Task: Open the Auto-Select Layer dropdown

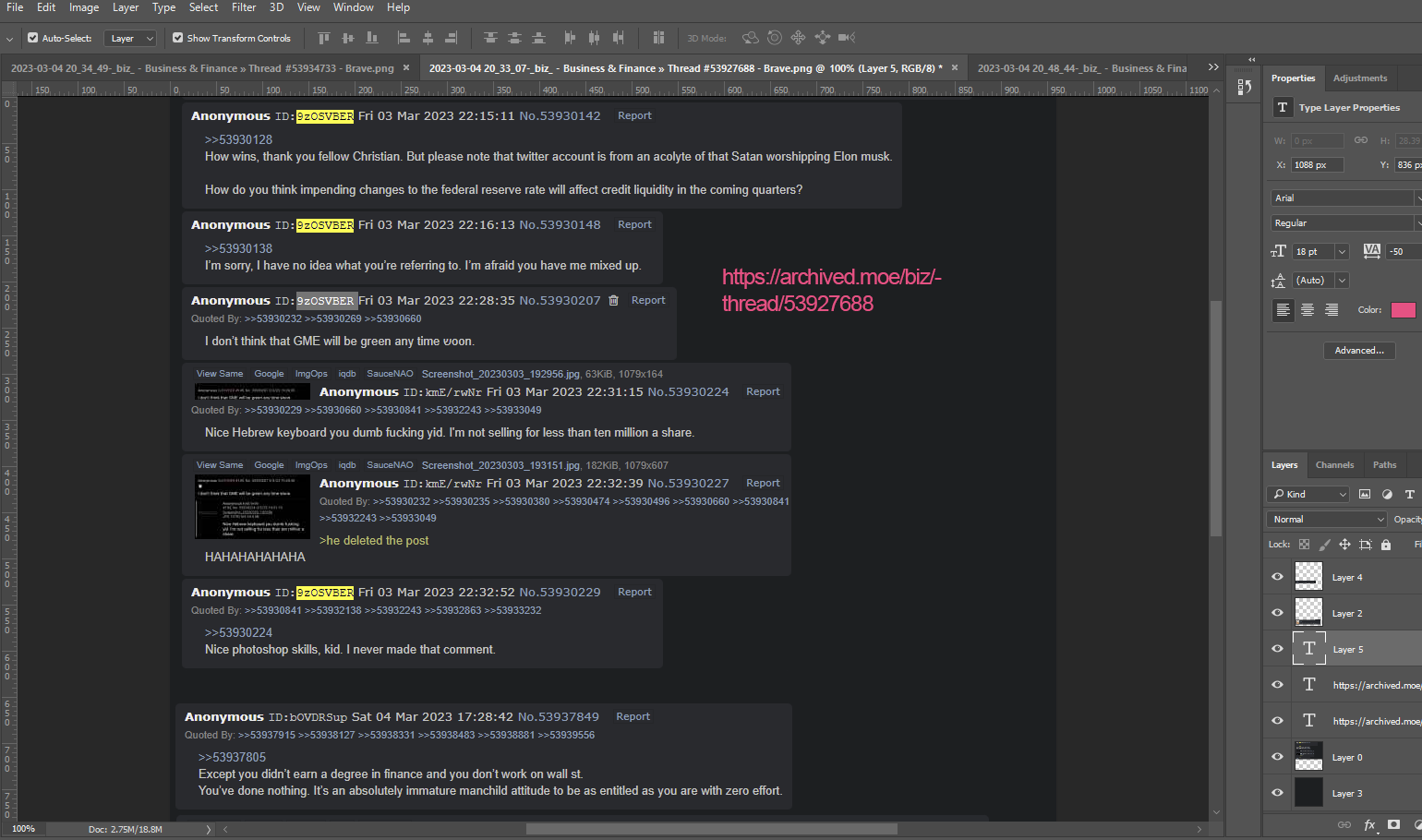Action: click(130, 38)
